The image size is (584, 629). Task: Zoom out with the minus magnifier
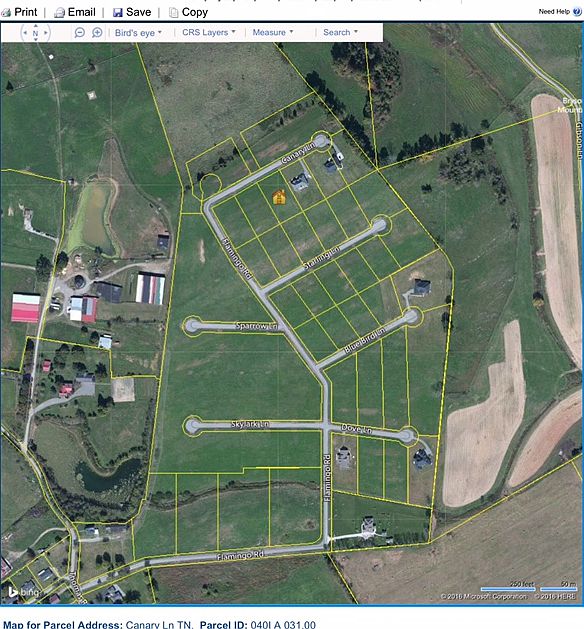[80, 32]
